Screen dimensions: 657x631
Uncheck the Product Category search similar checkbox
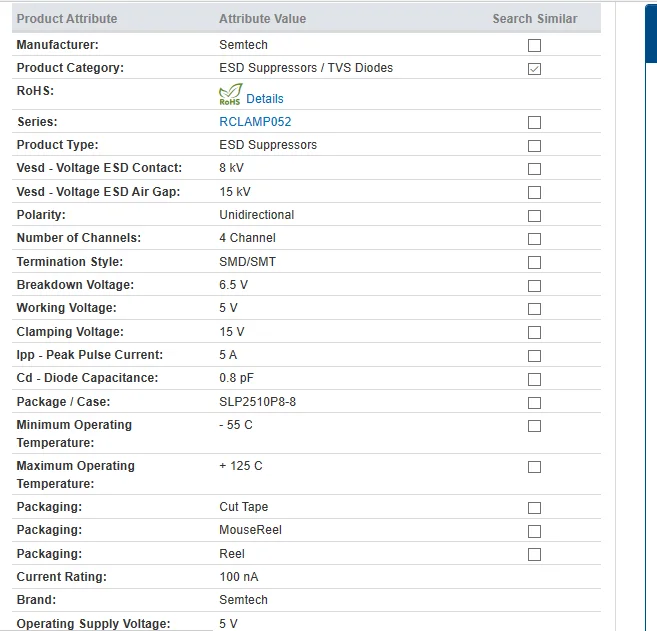point(534,69)
